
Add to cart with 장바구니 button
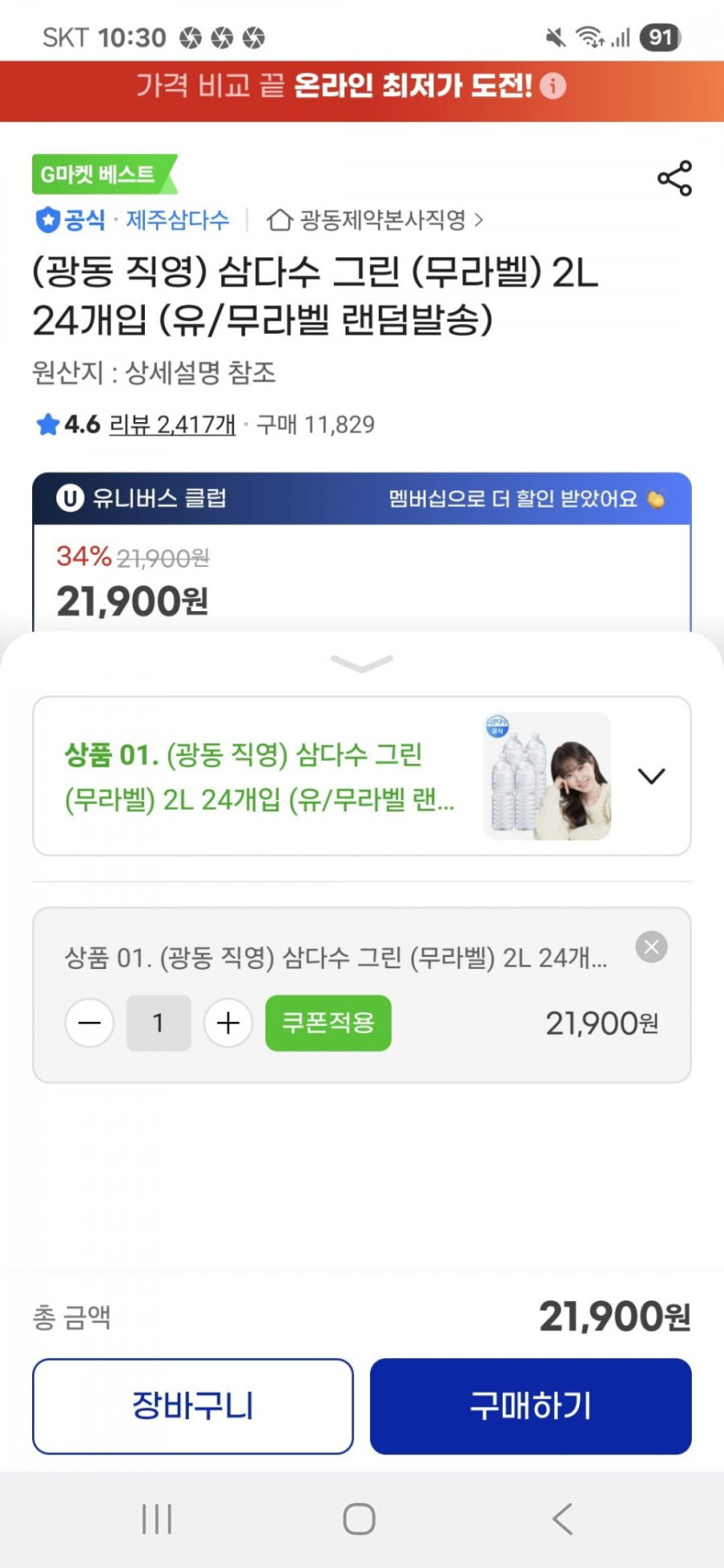pos(192,1406)
